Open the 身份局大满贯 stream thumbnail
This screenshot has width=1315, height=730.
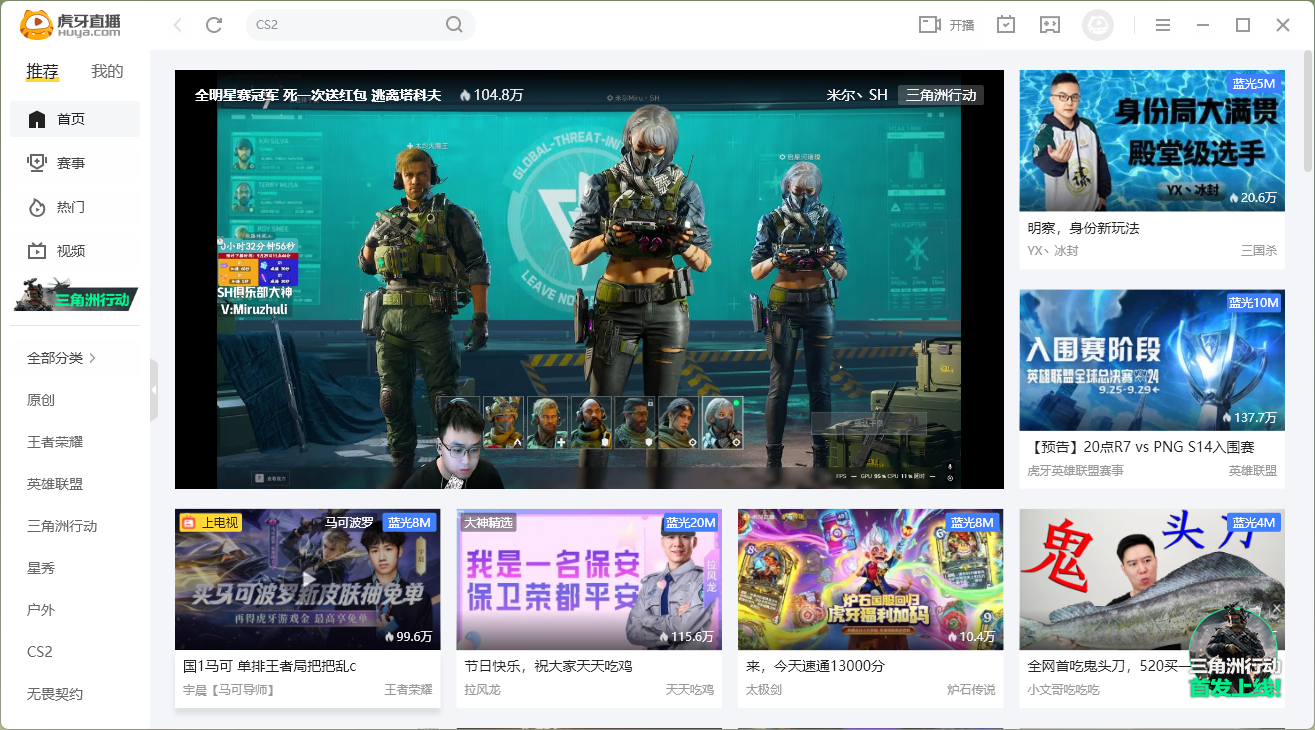1152,140
